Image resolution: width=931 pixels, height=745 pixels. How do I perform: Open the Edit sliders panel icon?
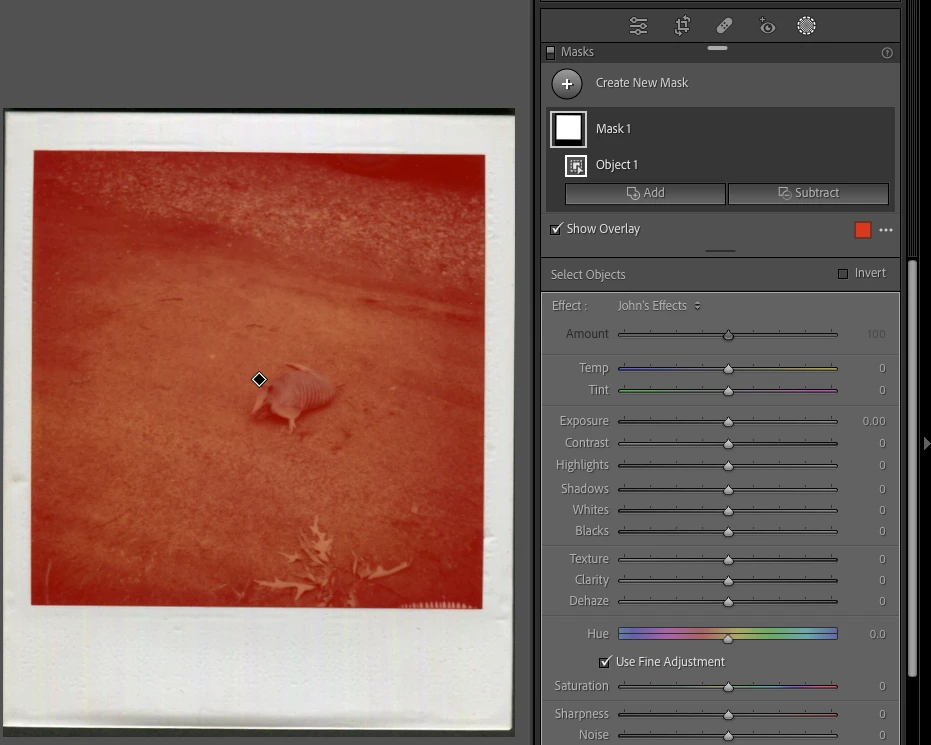click(x=638, y=26)
